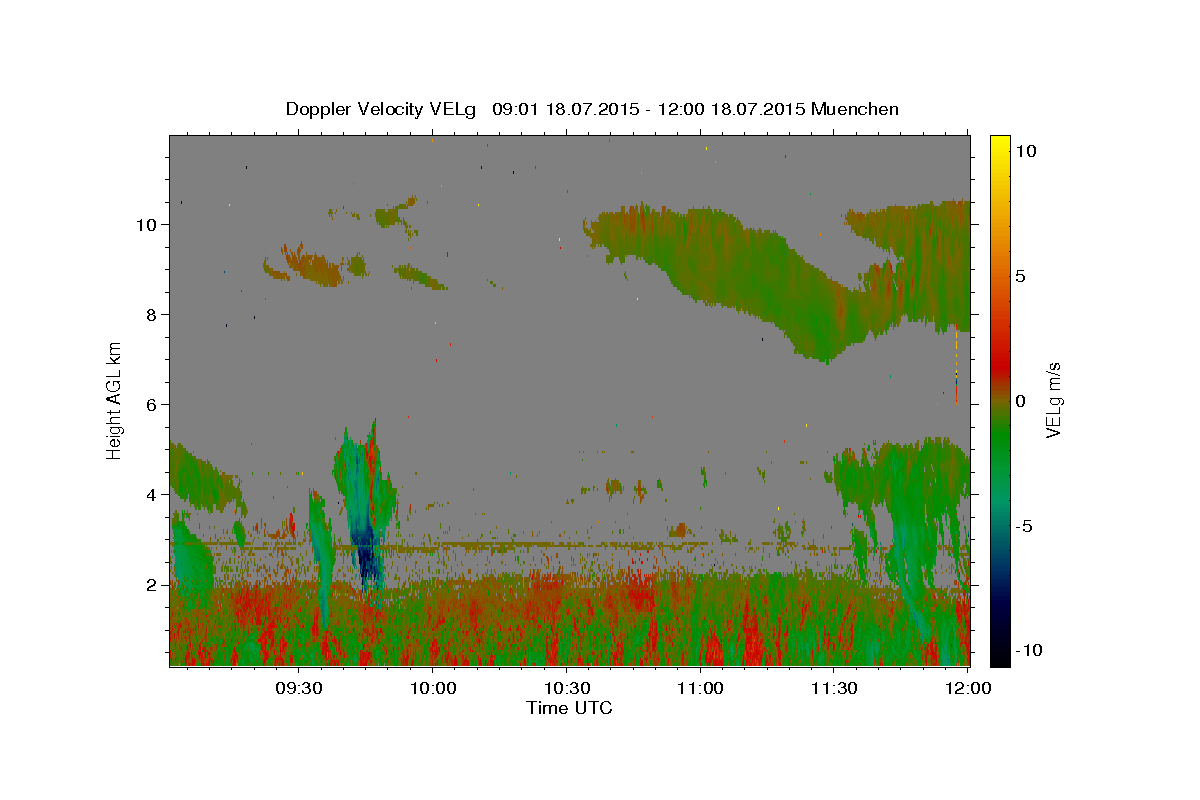Click the height axis label '6'

pos(151,405)
